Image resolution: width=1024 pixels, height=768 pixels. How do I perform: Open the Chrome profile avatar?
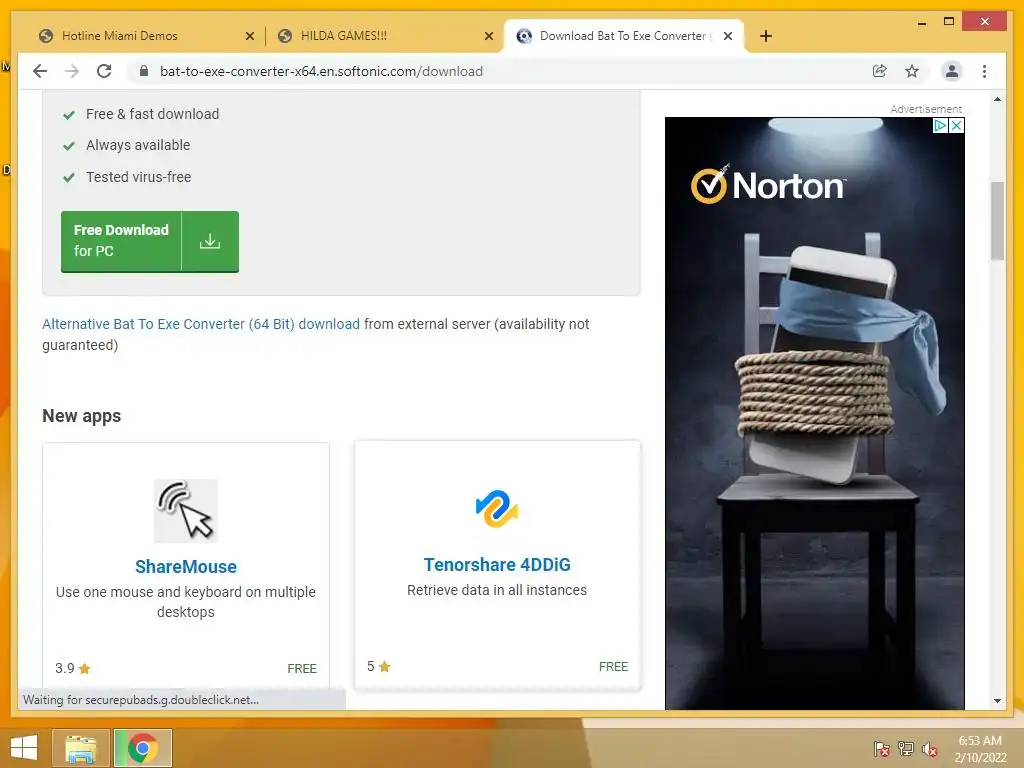tap(952, 71)
